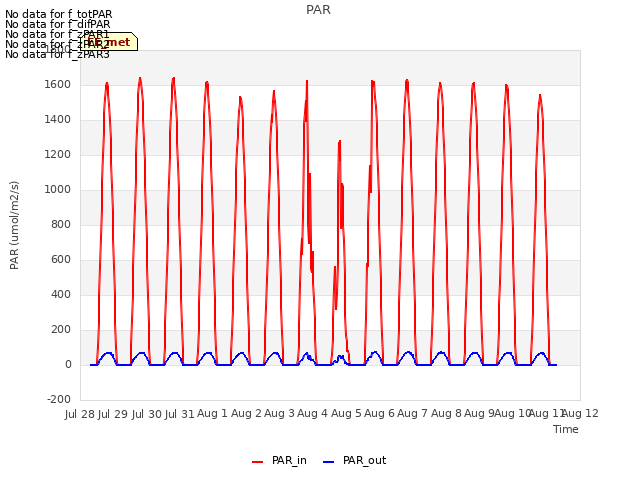640x480 pixels.
Task: Click the Aug 7 x-axis date label
Action: (x=412, y=413)
